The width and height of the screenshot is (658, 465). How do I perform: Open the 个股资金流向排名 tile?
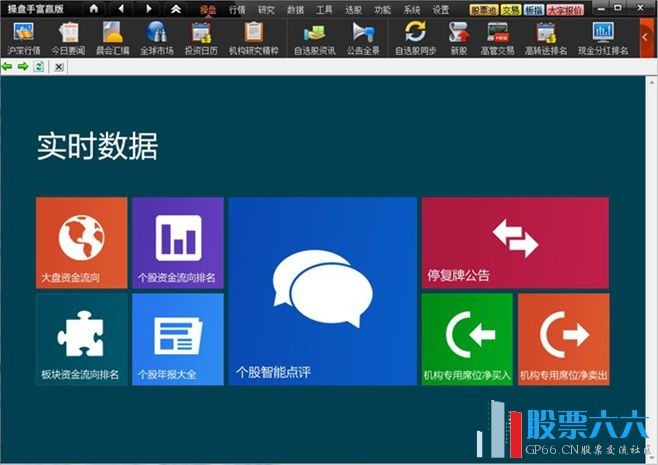tap(177, 242)
